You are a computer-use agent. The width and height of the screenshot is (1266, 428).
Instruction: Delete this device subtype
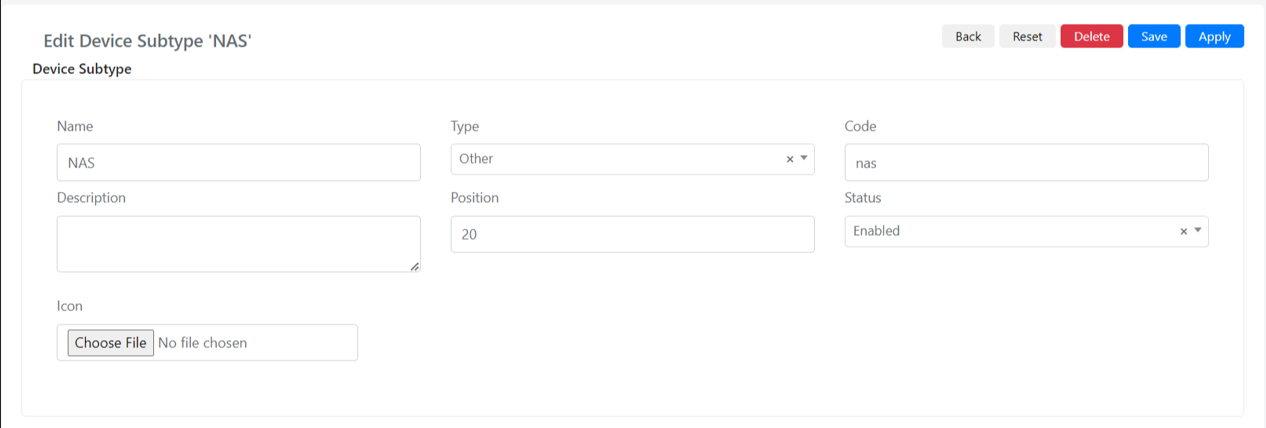click(x=1092, y=36)
